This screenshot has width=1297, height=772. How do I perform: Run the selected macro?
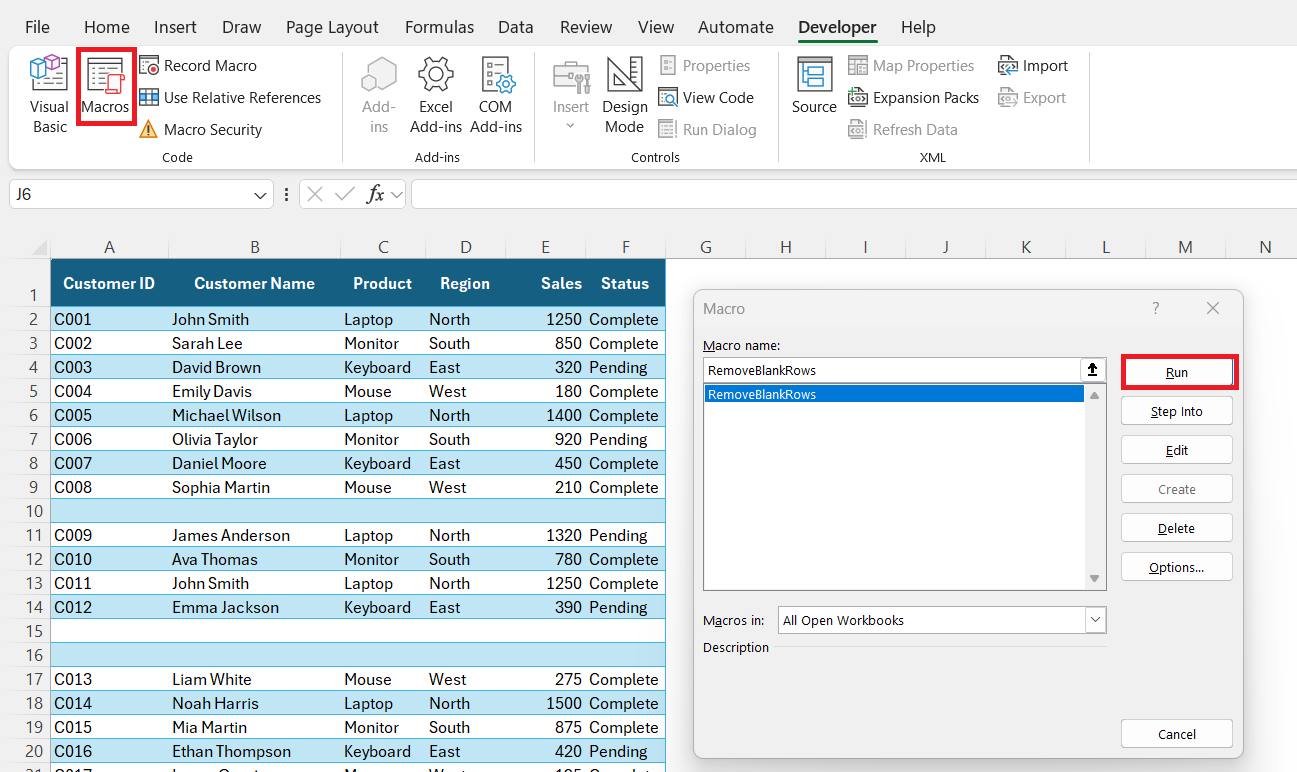coord(1177,372)
